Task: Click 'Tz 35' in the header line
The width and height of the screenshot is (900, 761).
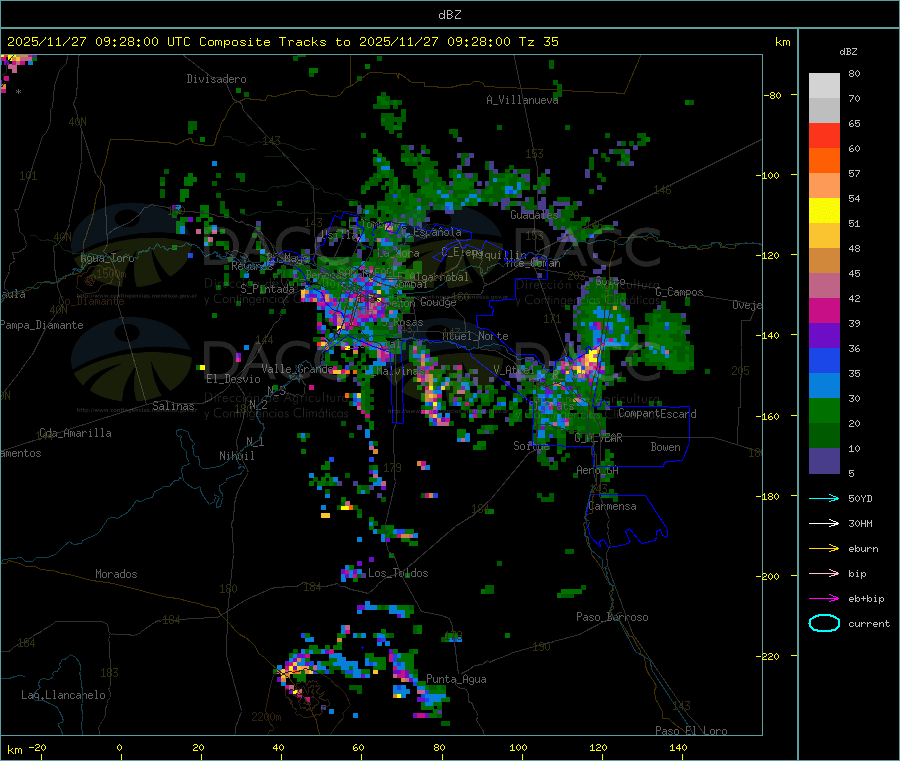Action: click(x=538, y=42)
